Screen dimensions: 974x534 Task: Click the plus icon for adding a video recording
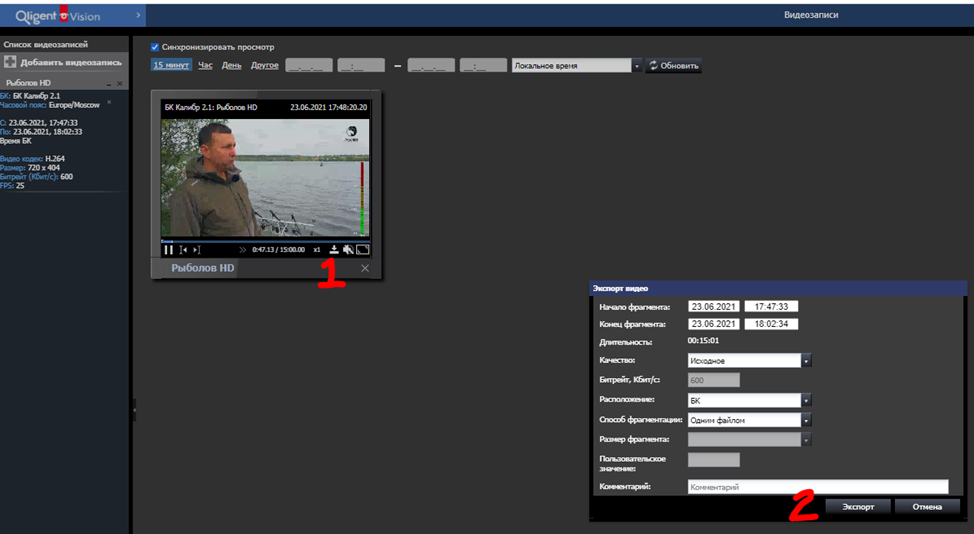pyautogui.click(x=10, y=62)
